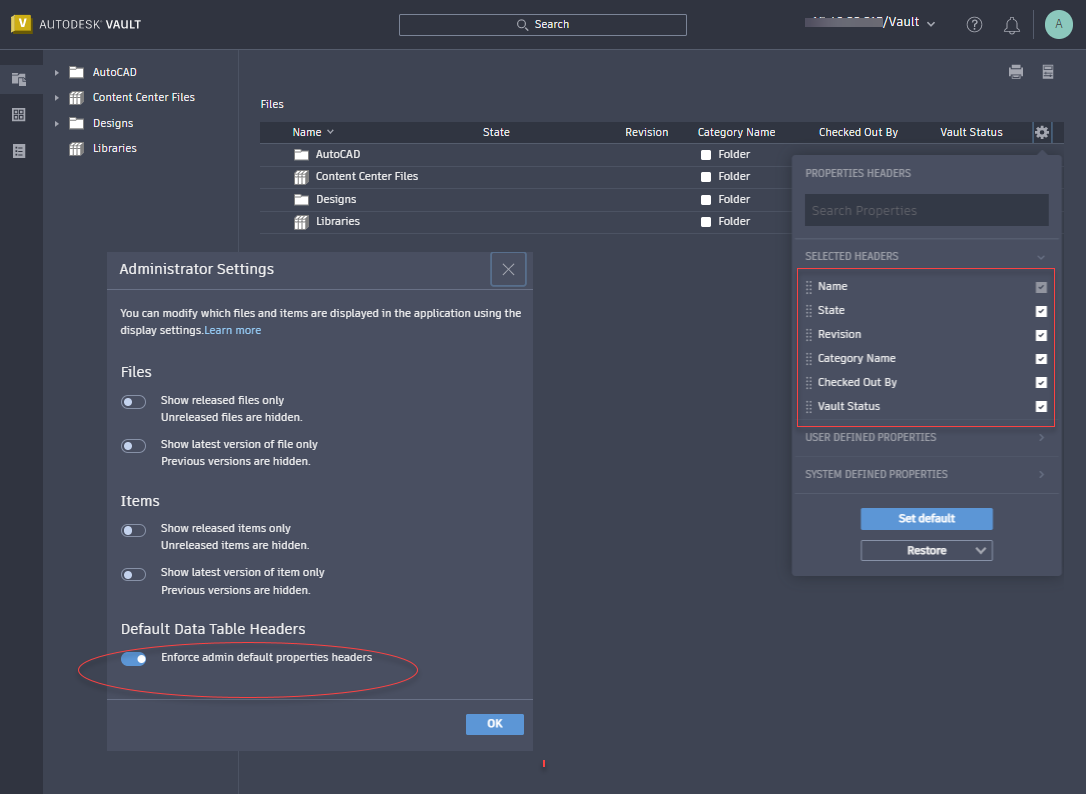Image resolution: width=1086 pixels, height=794 pixels.
Task: Expand the AutoCAD tree node arrow
Action: coord(57,72)
